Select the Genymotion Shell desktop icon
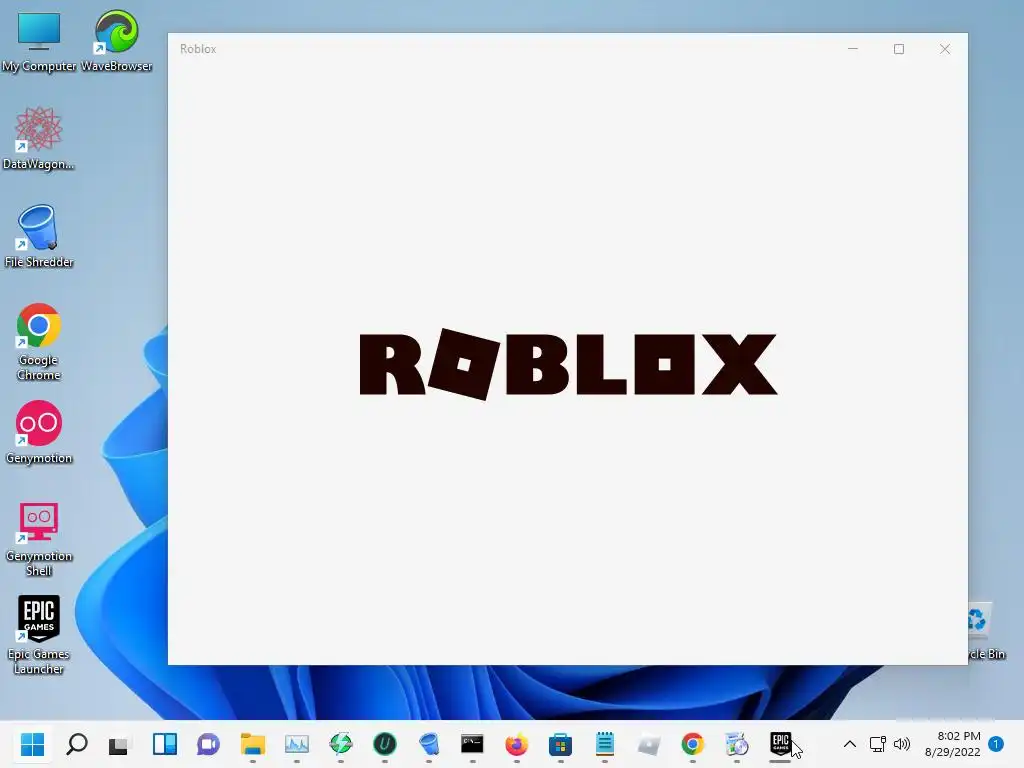 [x=39, y=539]
